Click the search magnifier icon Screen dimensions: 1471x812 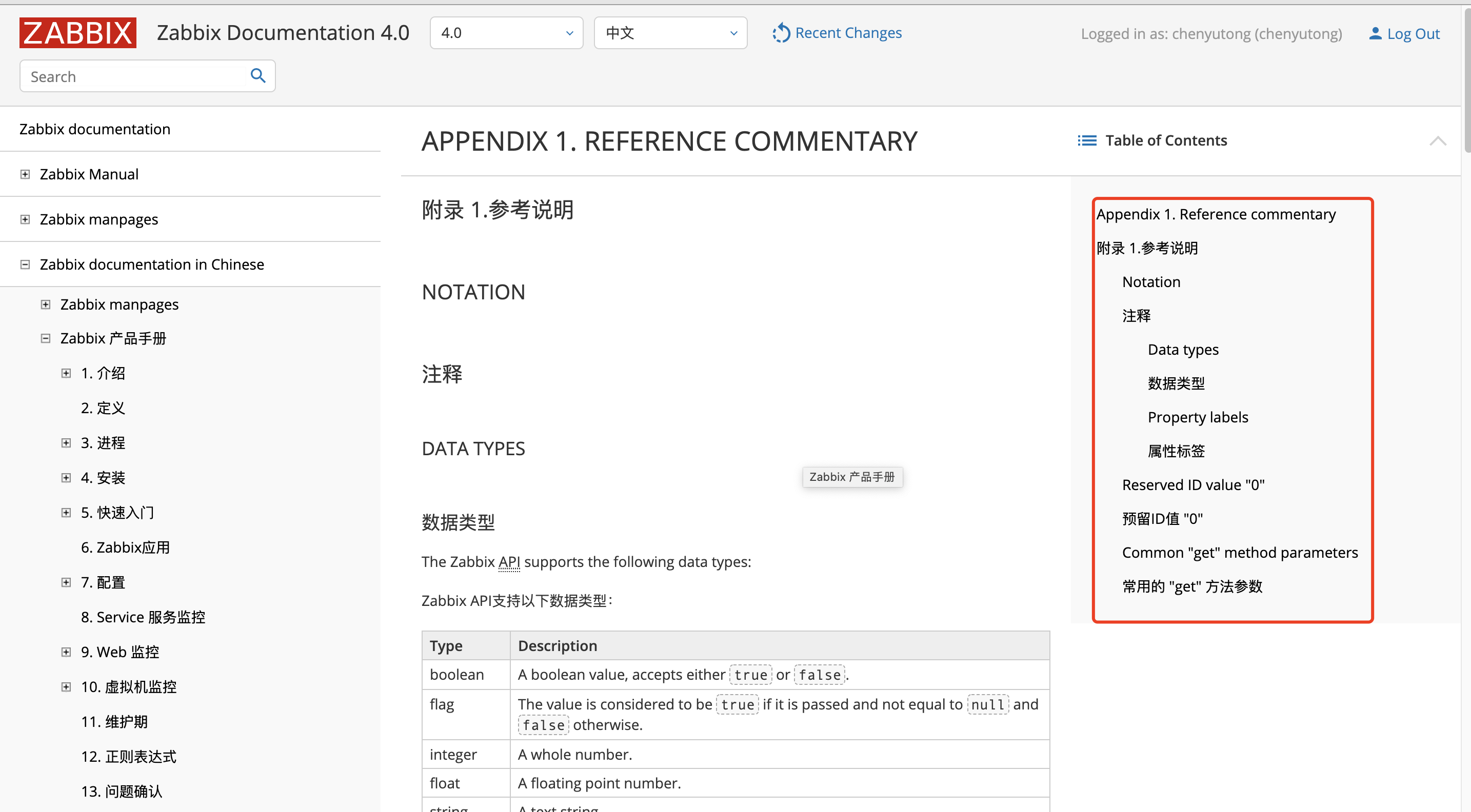coord(258,75)
